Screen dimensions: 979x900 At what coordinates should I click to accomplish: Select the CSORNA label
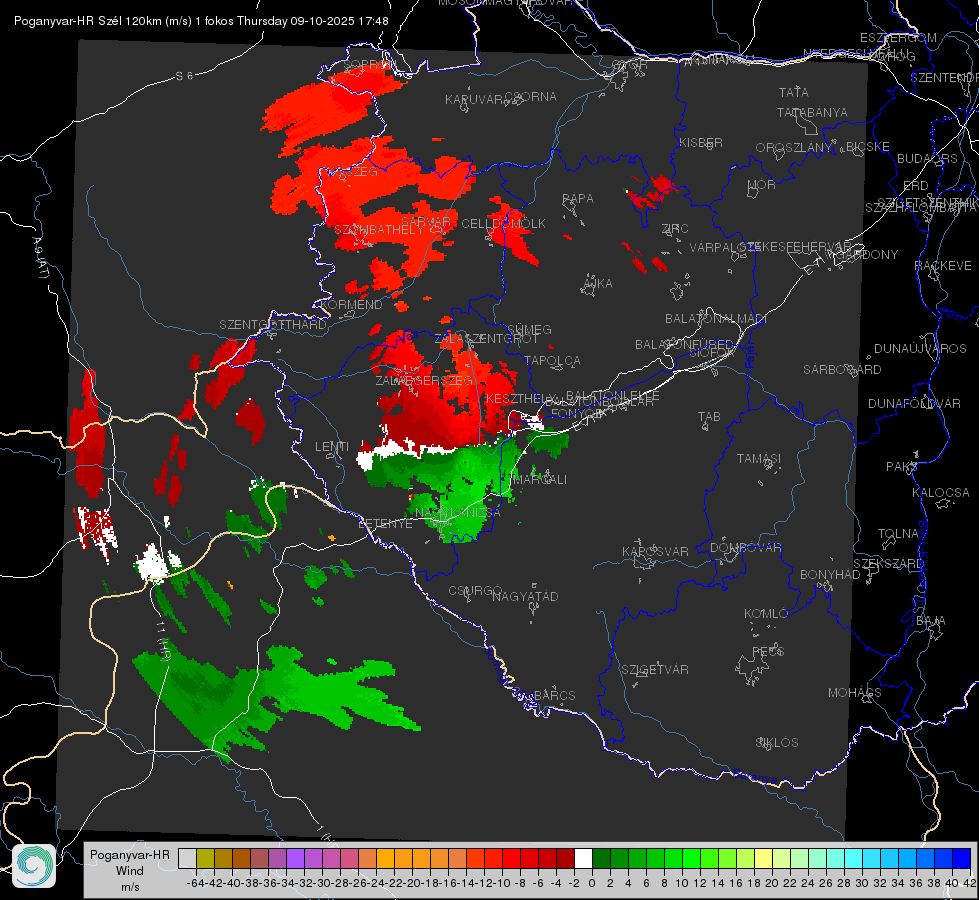pos(530,97)
